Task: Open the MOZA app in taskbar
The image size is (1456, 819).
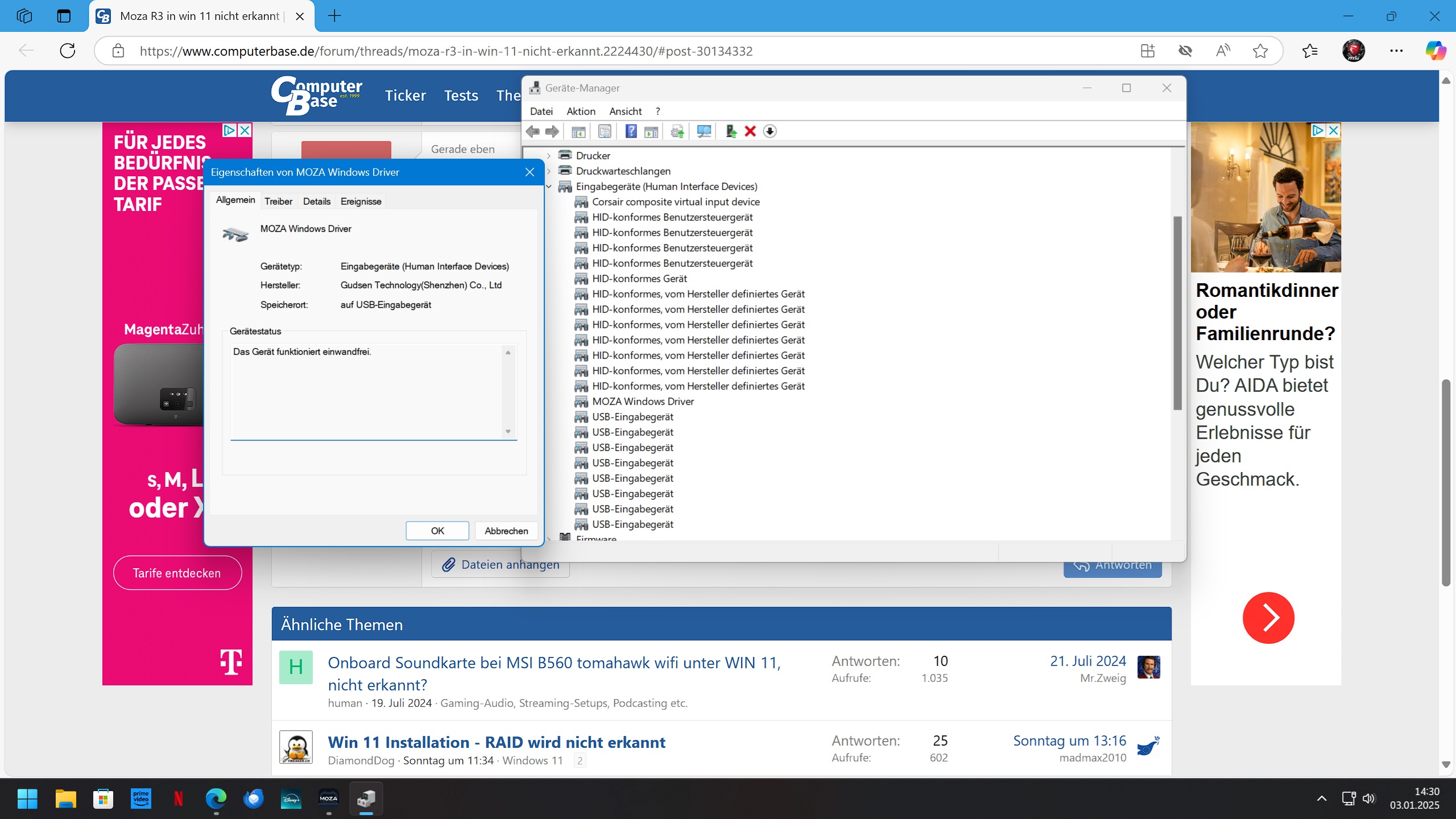Action: [x=328, y=799]
